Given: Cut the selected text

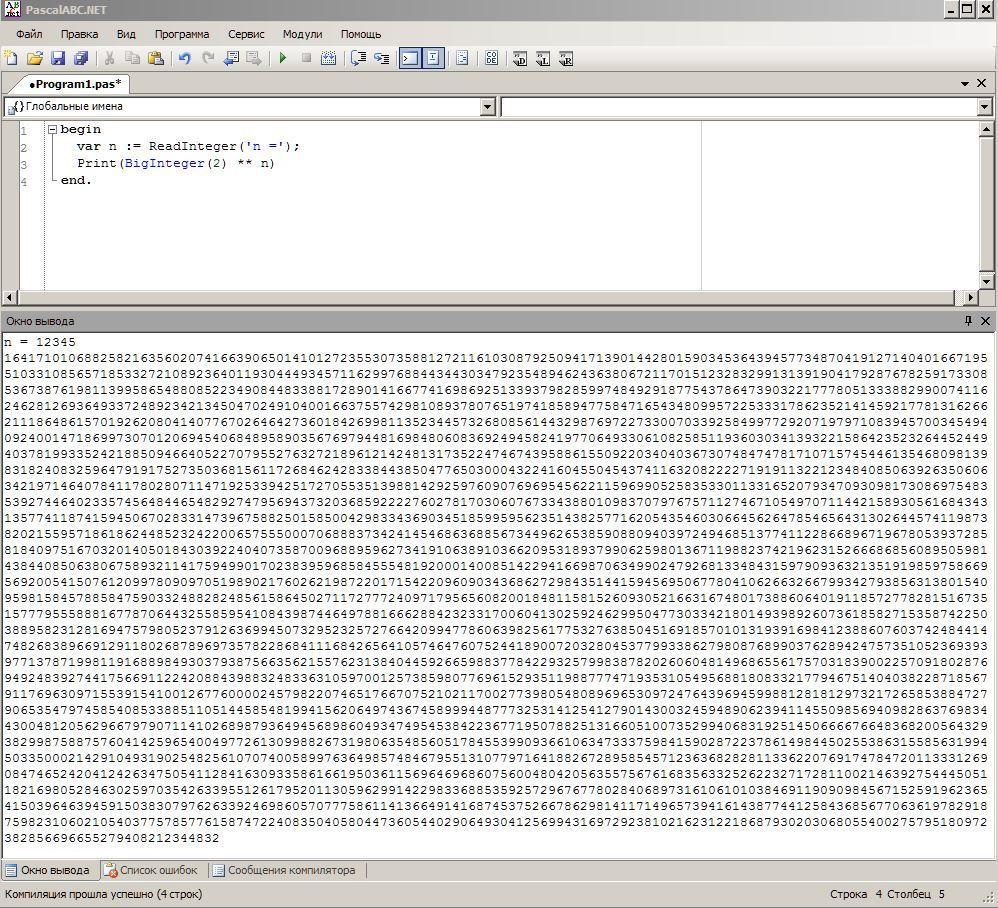Looking at the screenshot, I should 109,59.
